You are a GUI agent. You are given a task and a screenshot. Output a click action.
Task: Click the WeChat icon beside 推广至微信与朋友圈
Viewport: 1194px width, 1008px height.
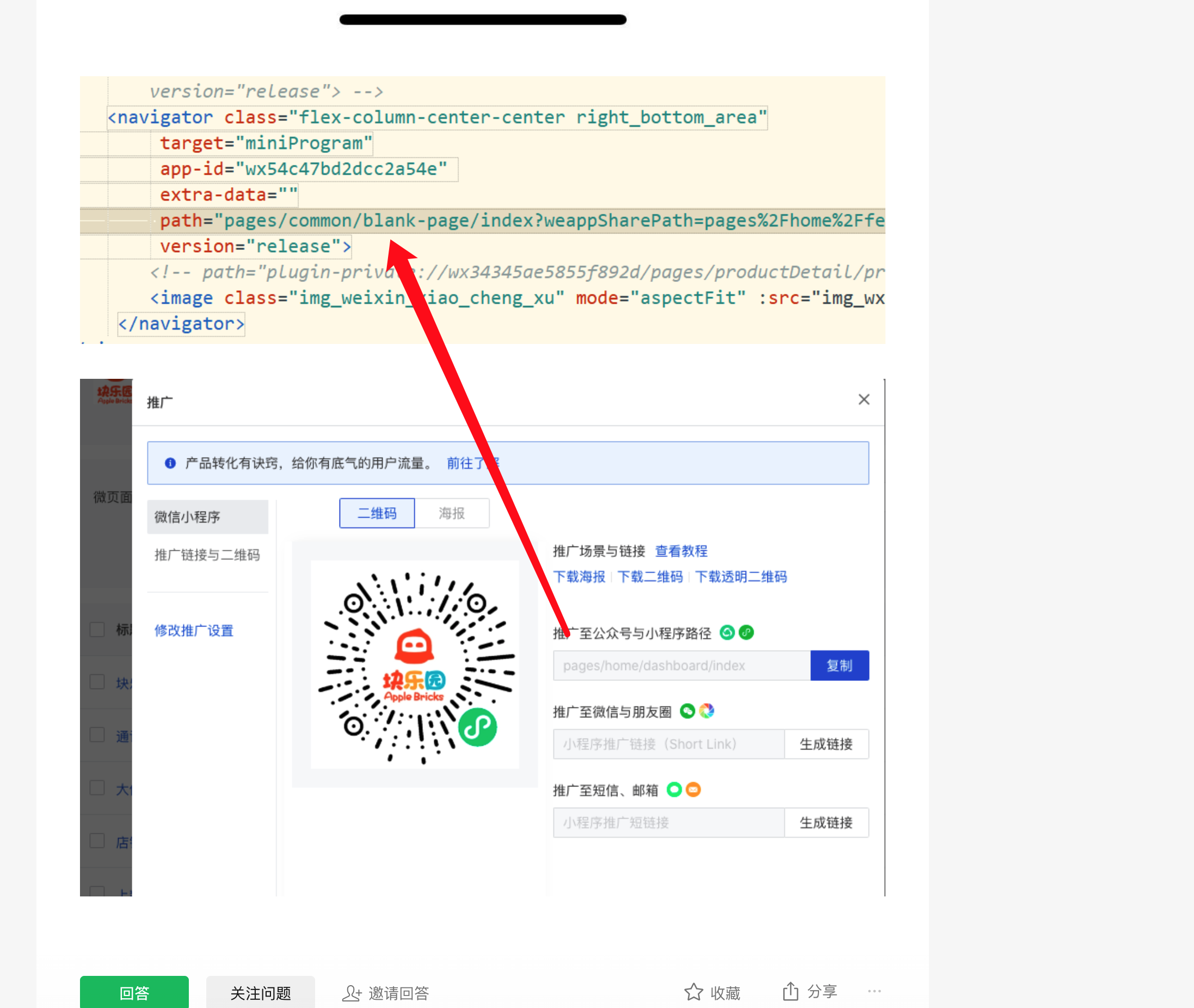click(x=687, y=711)
